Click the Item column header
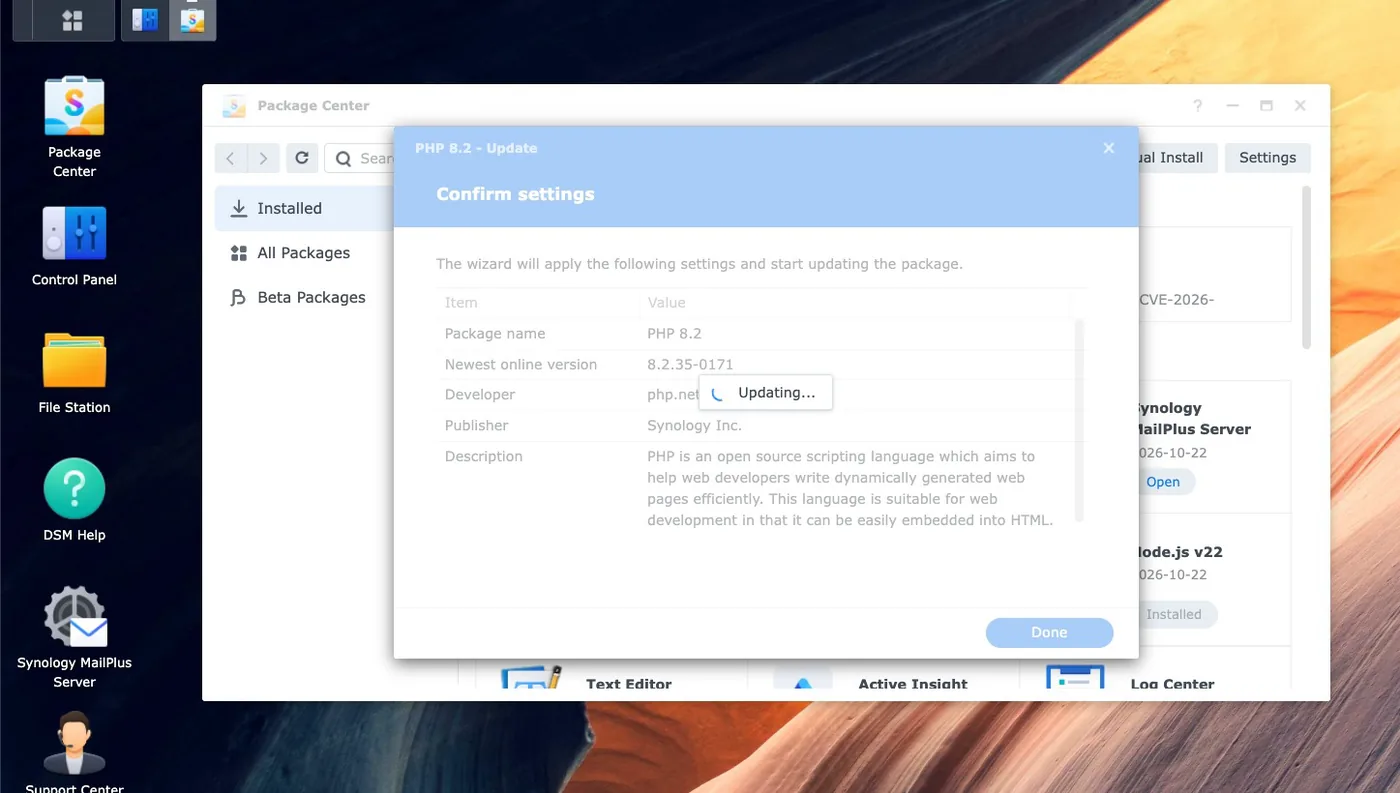Screen dimensions: 1400x793 coord(461,302)
